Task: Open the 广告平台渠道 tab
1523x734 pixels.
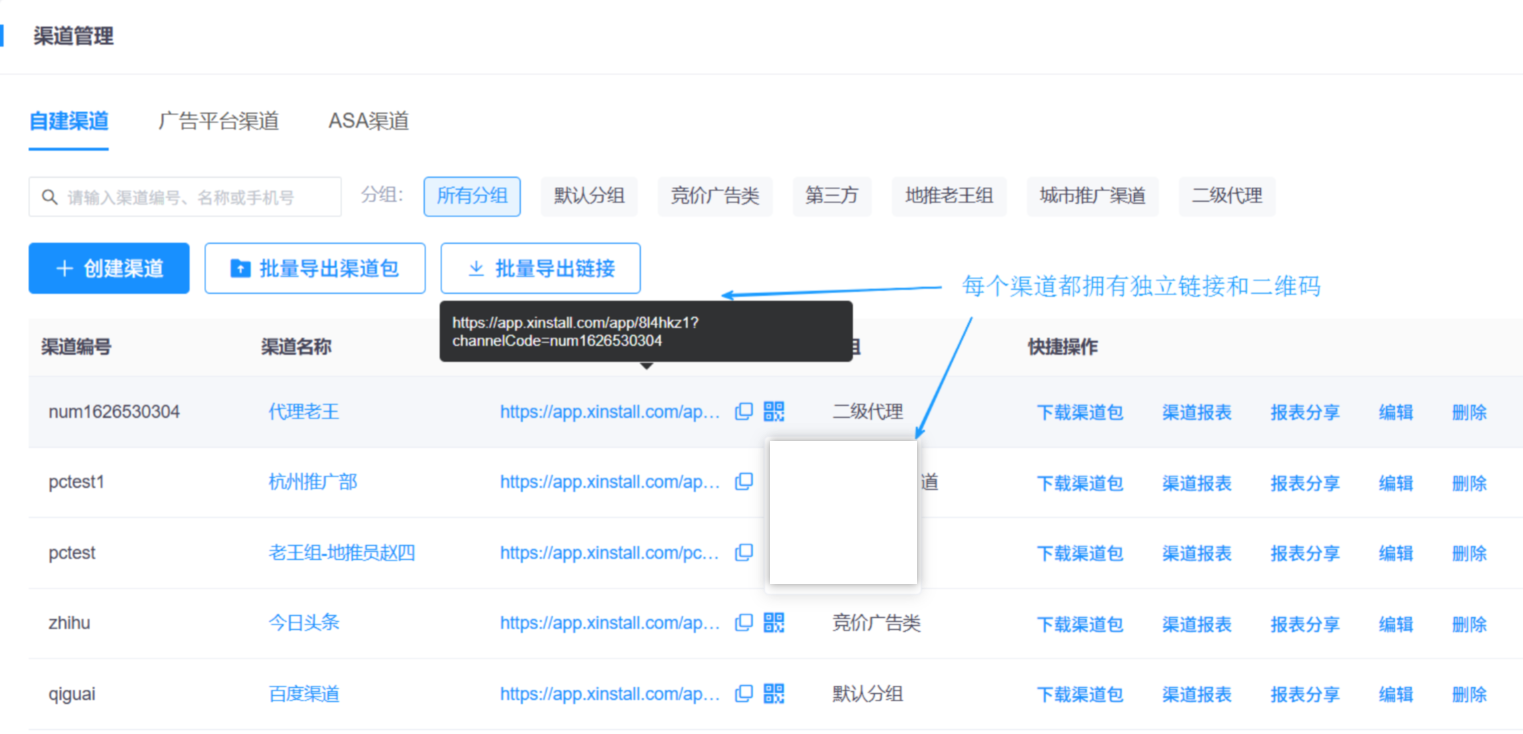Action: [x=218, y=122]
